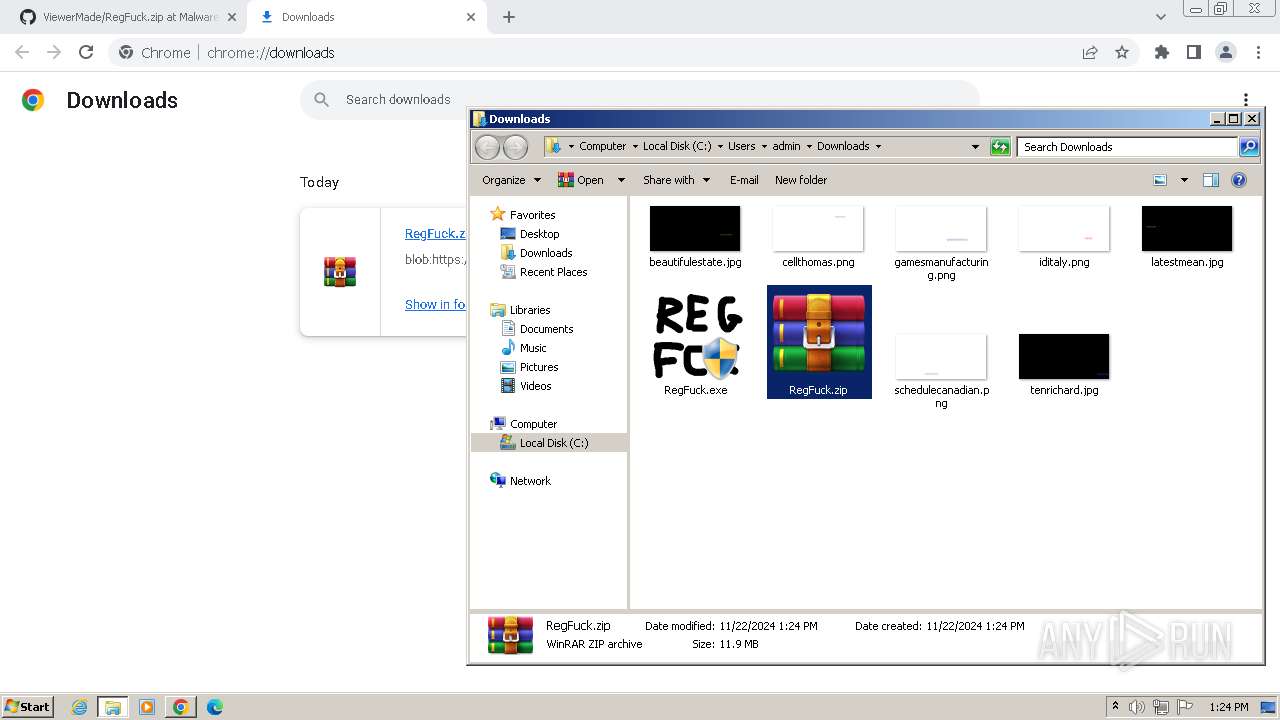The width and height of the screenshot is (1280, 720).
Task: Click Open toolbar button
Action: pos(581,180)
